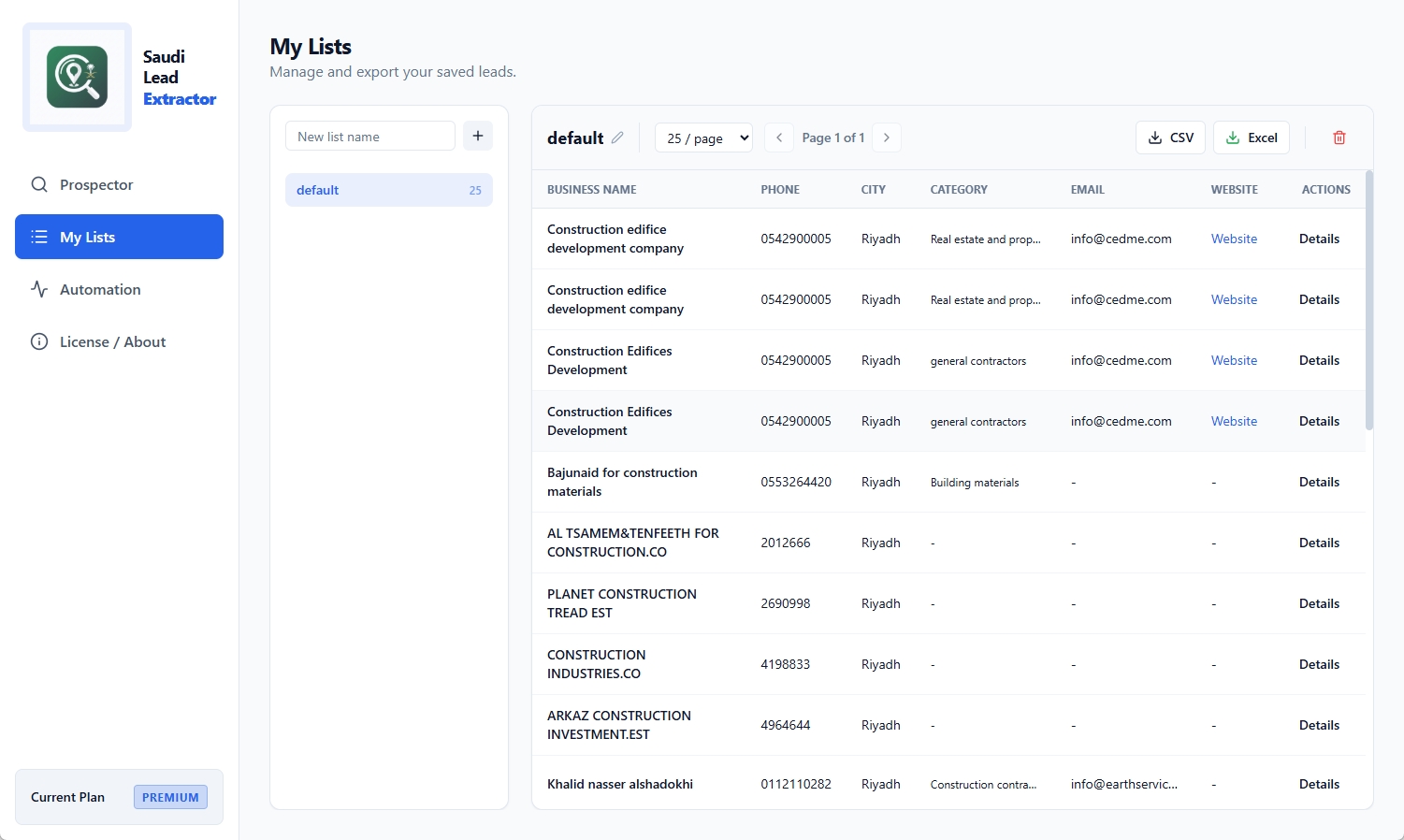Export leads using the CSV download button
This screenshot has width=1404, height=840.
coord(1170,138)
